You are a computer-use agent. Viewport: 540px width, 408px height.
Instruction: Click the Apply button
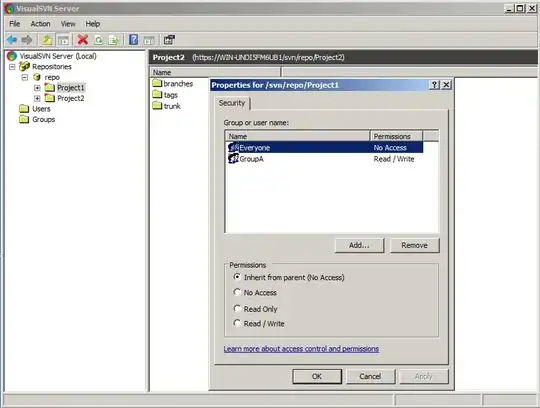(424, 376)
